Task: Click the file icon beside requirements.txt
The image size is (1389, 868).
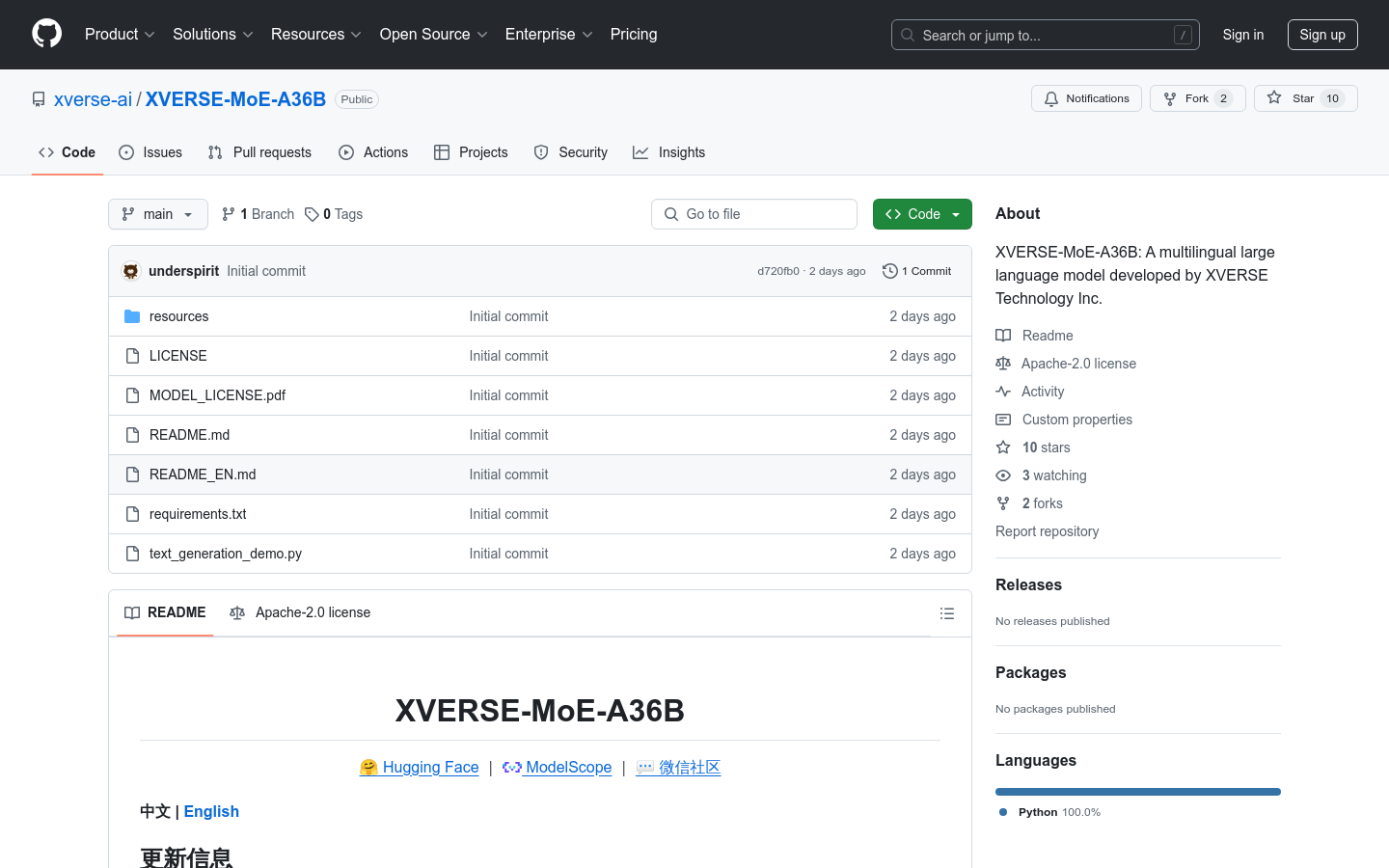Action: pyautogui.click(x=132, y=514)
